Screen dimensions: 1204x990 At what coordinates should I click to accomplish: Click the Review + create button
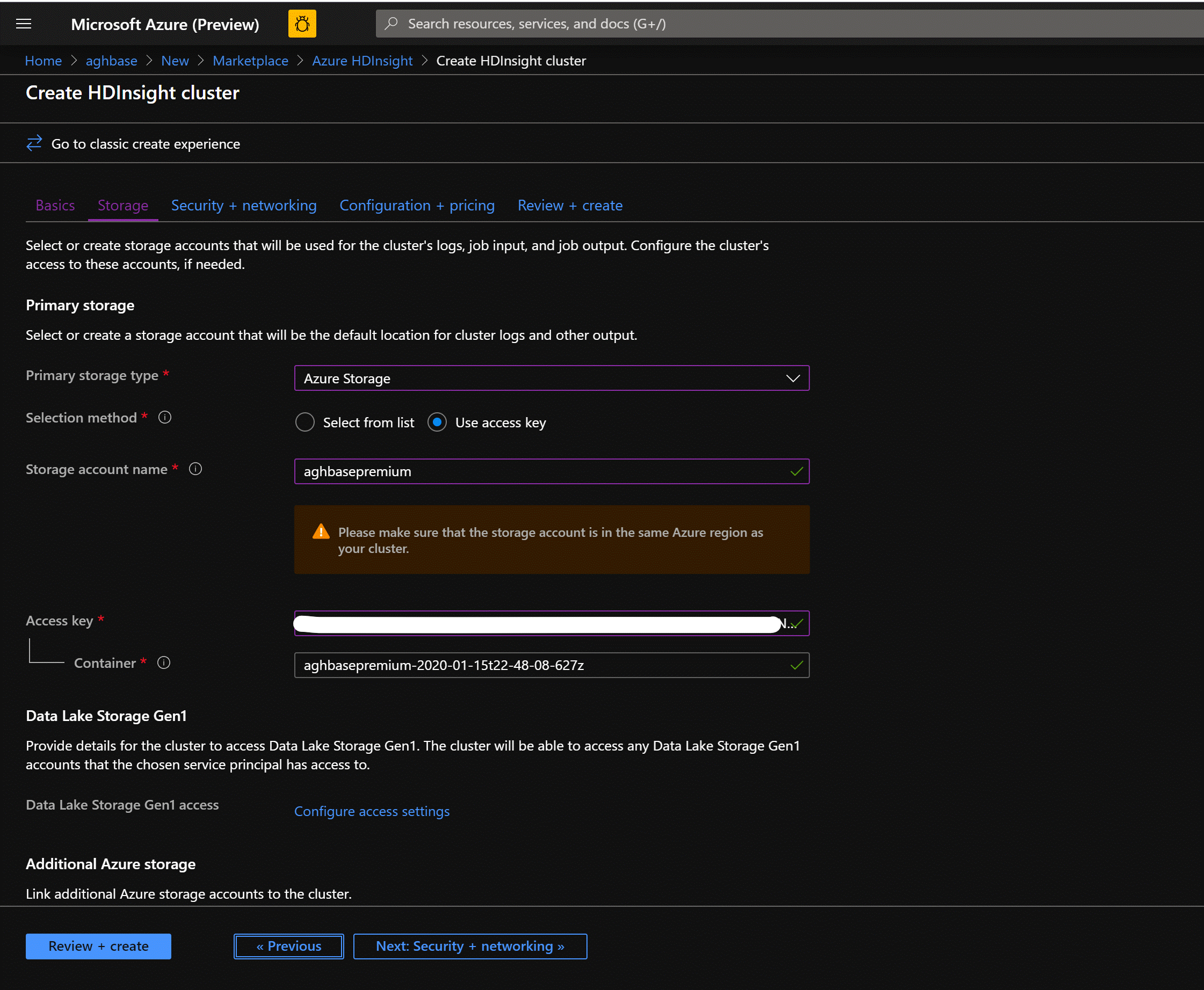[99, 945]
